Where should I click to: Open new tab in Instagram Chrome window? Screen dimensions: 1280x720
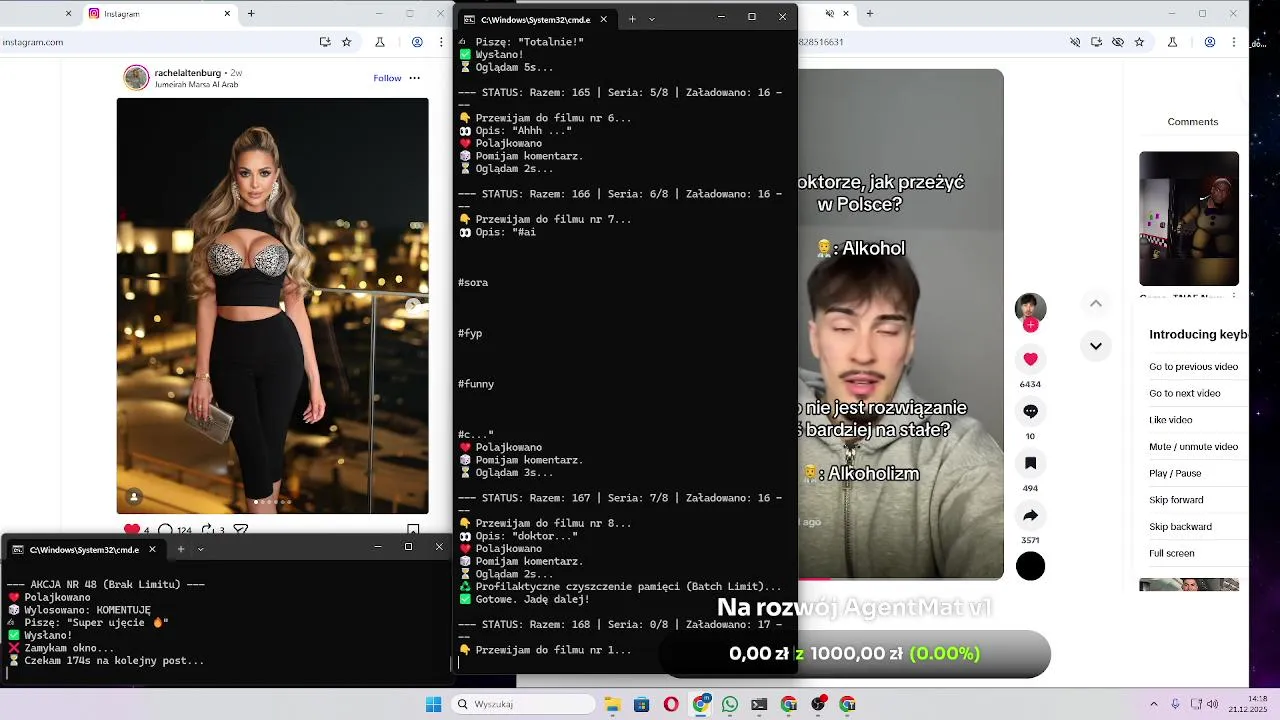(251, 13)
